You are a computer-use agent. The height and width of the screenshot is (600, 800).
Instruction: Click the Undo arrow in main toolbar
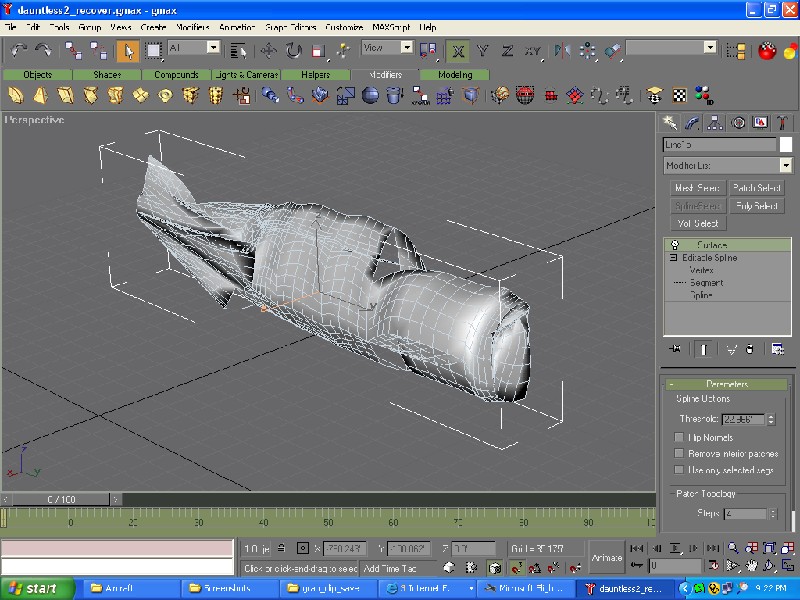pos(19,49)
